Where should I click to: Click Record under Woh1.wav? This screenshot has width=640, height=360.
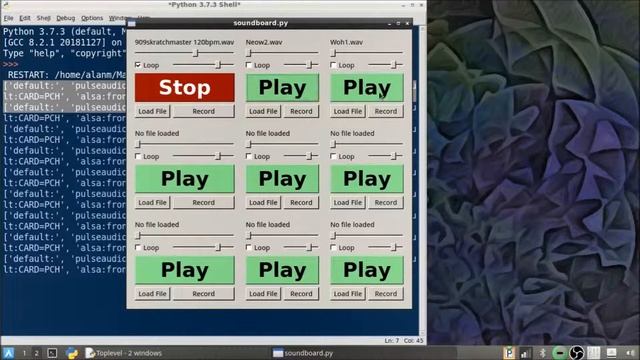386,111
